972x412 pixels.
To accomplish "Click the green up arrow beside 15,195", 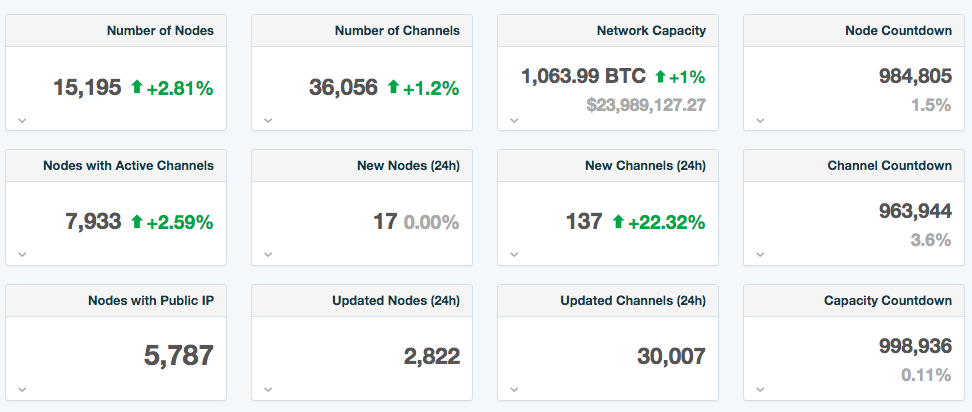I will click(x=137, y=88).
